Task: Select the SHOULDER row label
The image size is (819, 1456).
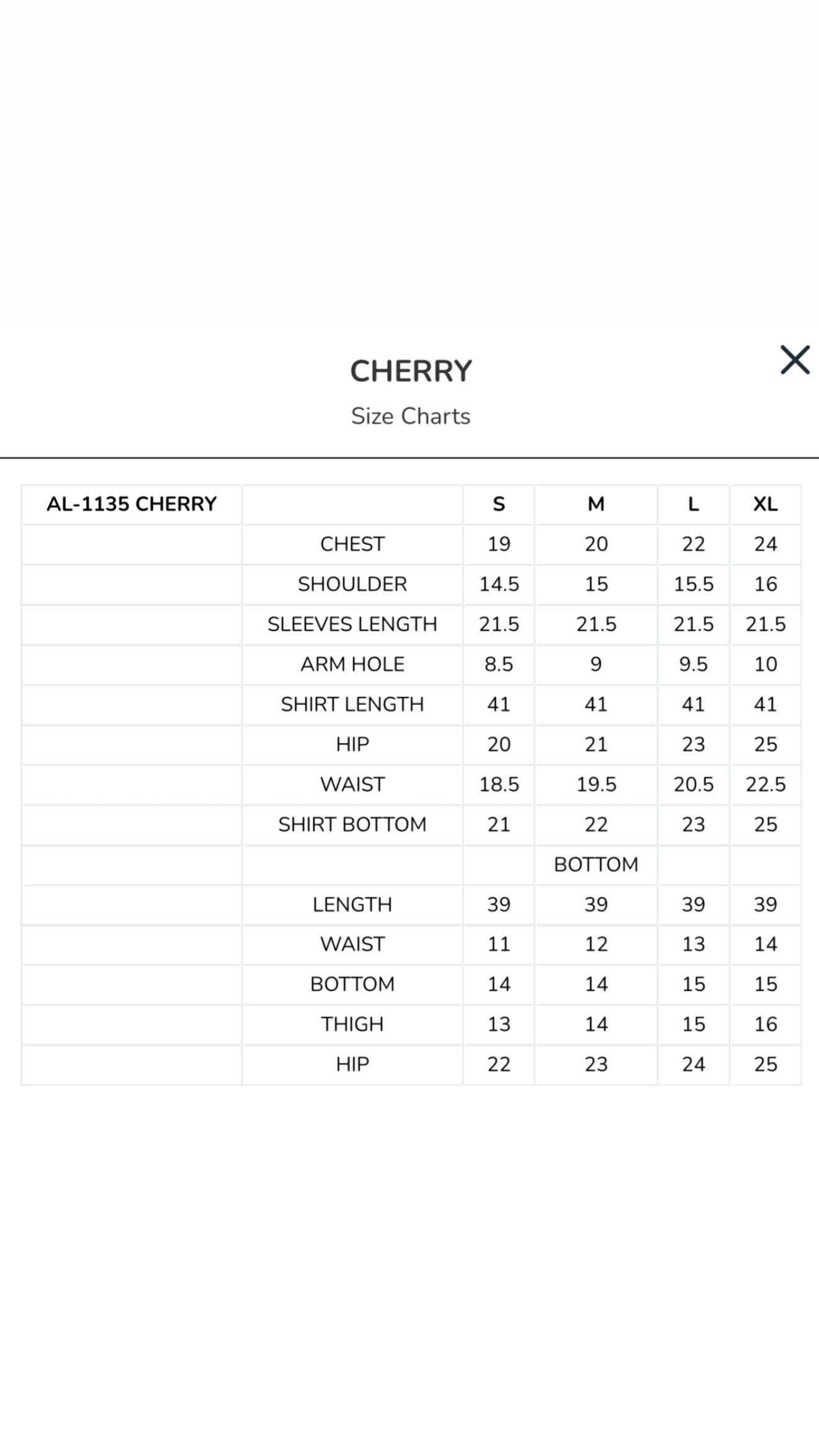Action: (x=351, y=584)
